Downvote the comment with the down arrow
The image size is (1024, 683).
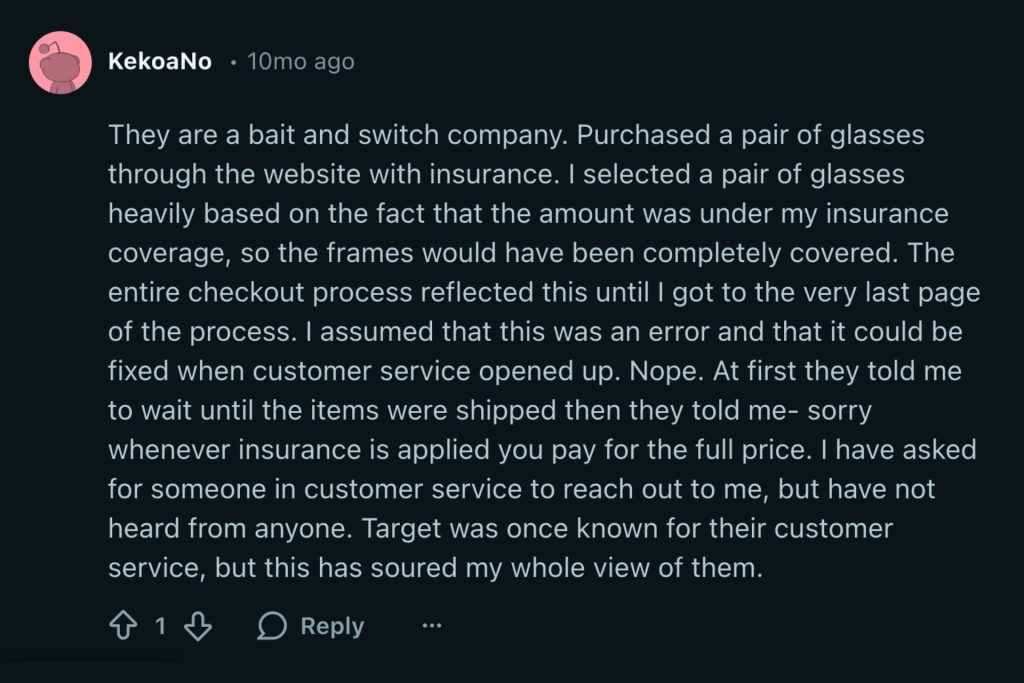199,625
